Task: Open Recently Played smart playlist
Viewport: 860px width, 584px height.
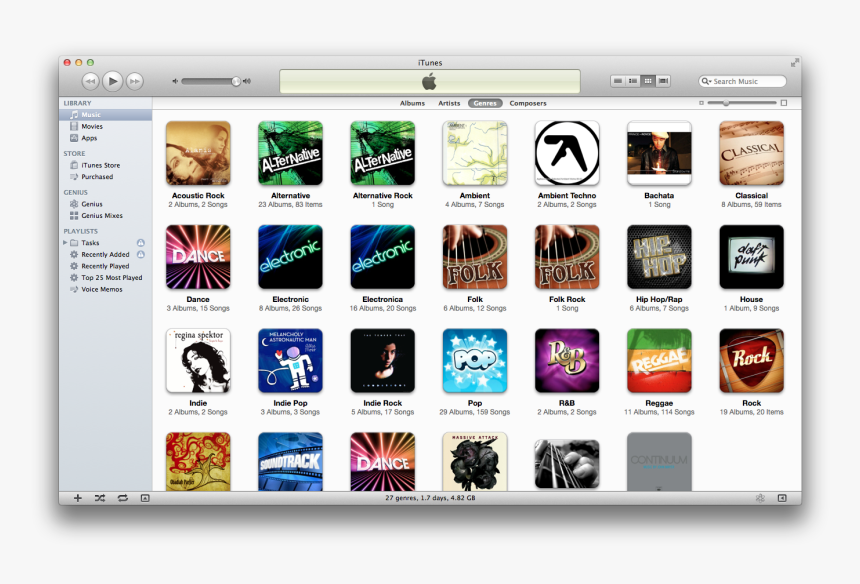Action: (105, 266)
